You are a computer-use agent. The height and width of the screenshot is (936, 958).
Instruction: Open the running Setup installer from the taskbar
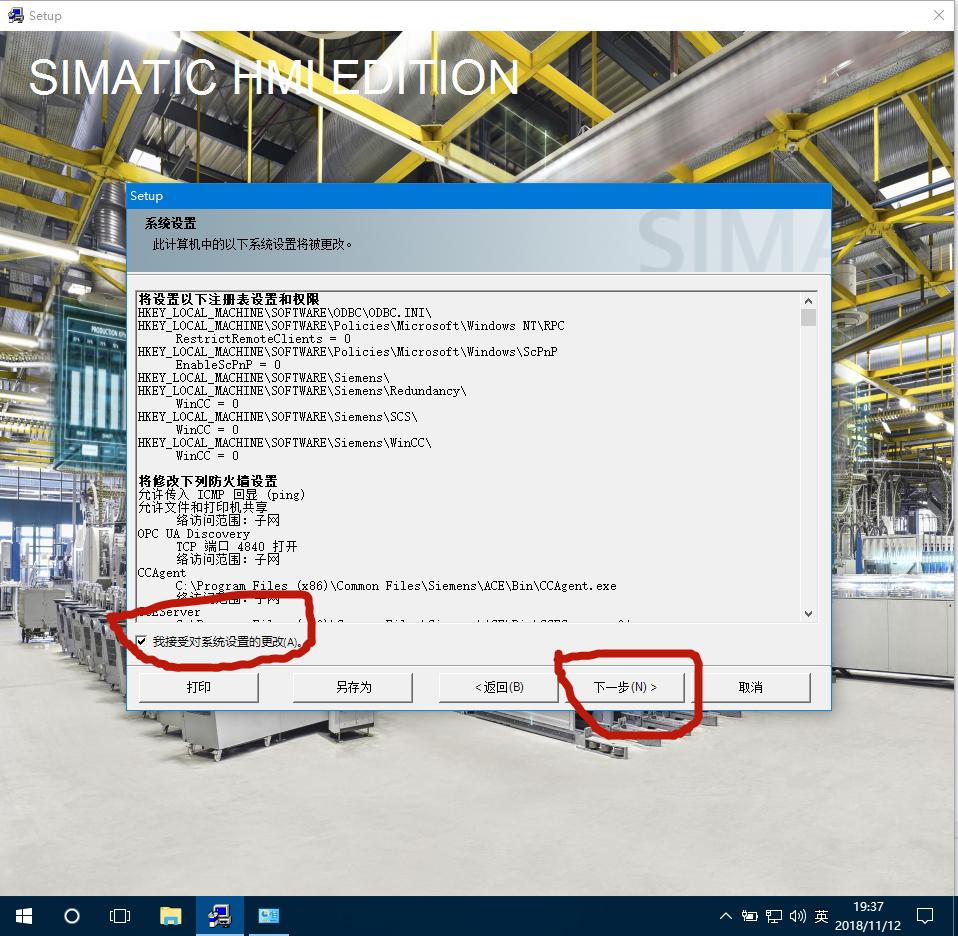click(x=219, y=914)
